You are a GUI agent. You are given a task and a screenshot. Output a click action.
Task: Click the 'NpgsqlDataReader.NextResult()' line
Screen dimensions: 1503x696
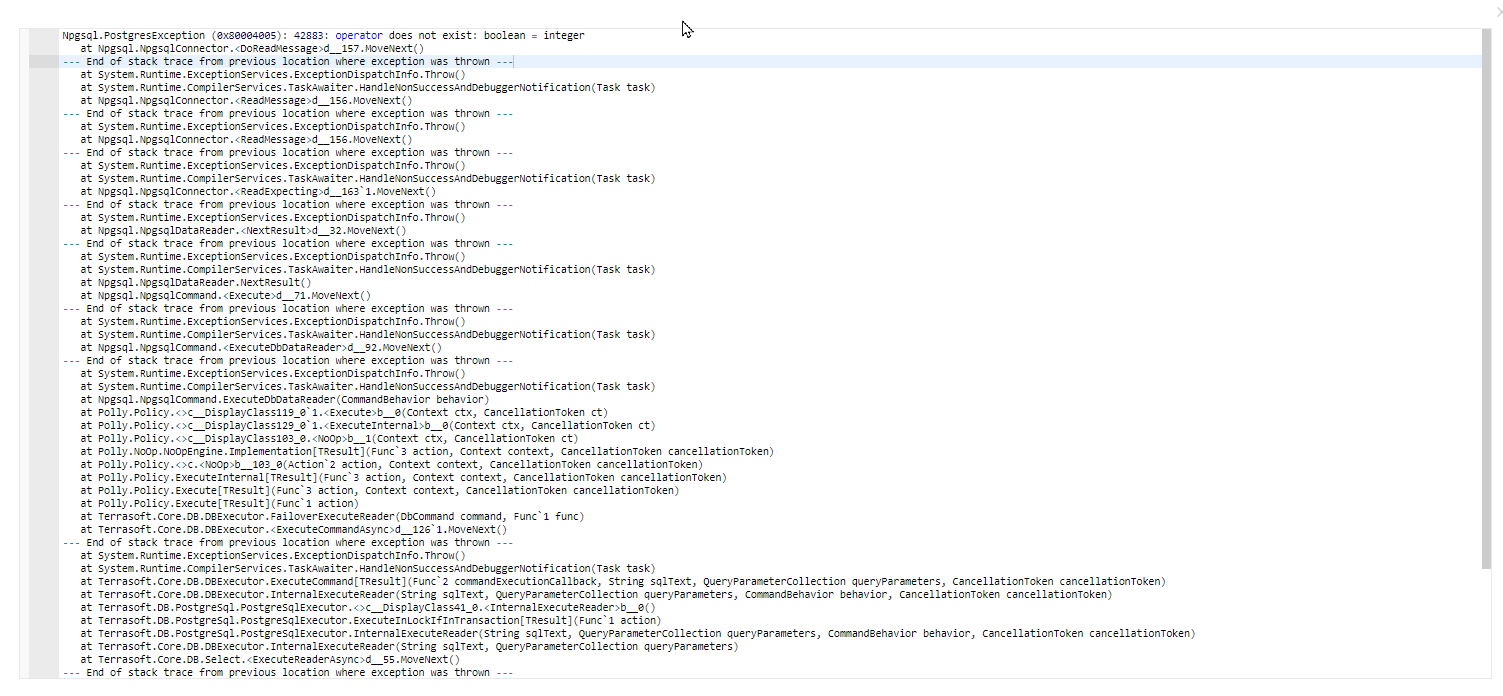click(196, 282)
